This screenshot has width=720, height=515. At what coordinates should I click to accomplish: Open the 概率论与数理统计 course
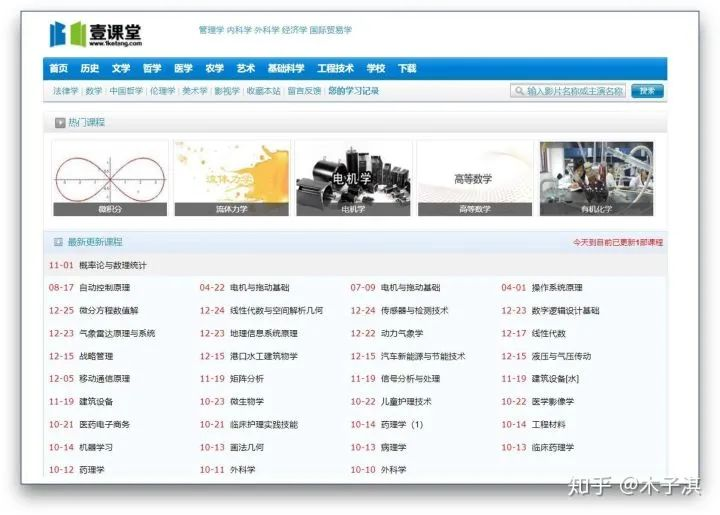click(x=113, y=265)
